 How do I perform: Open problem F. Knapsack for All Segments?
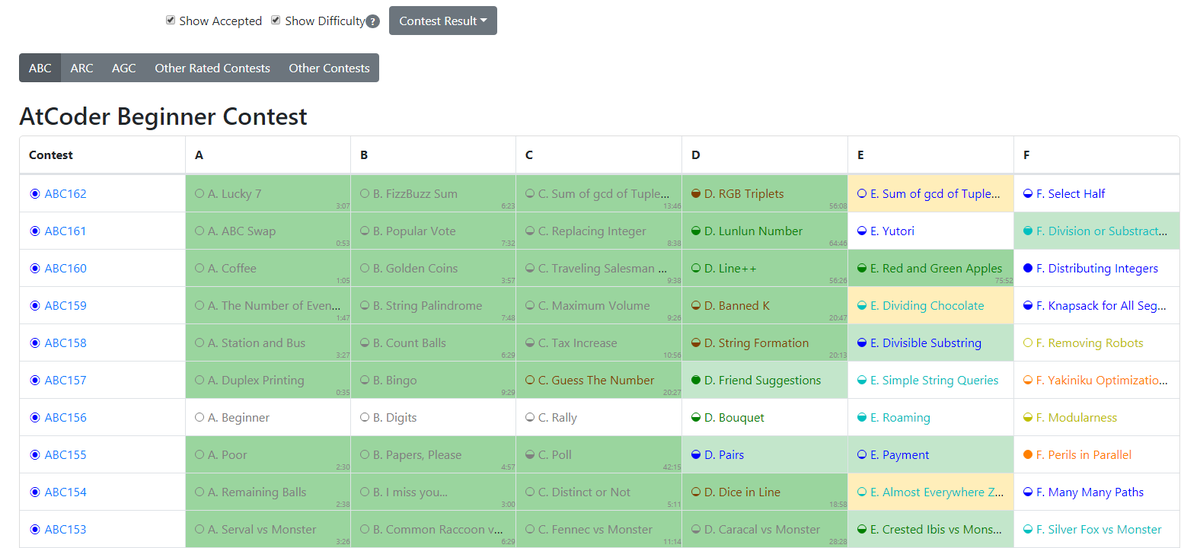point(1101,306)
